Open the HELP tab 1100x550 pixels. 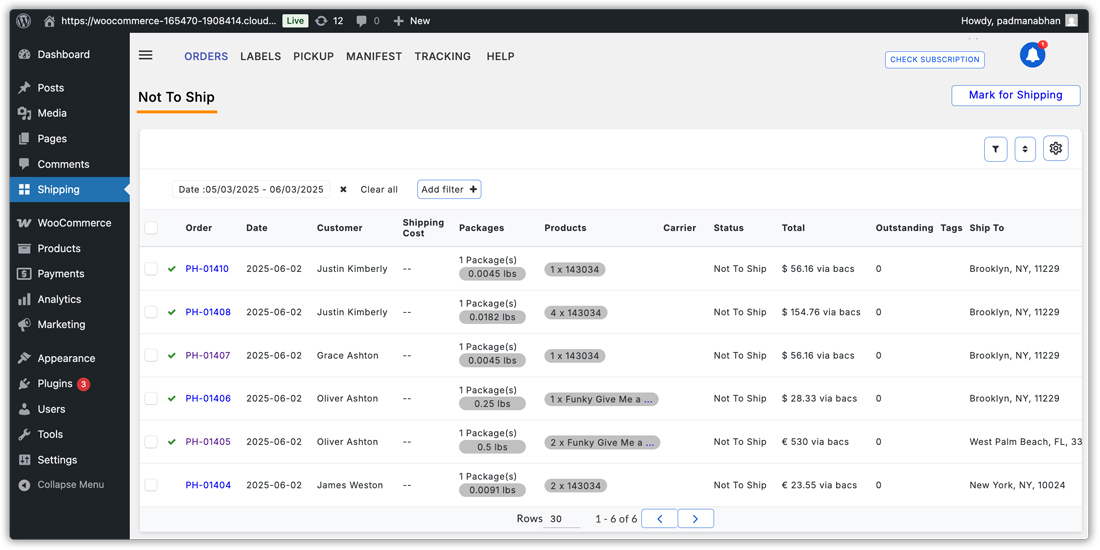point(500,56)
